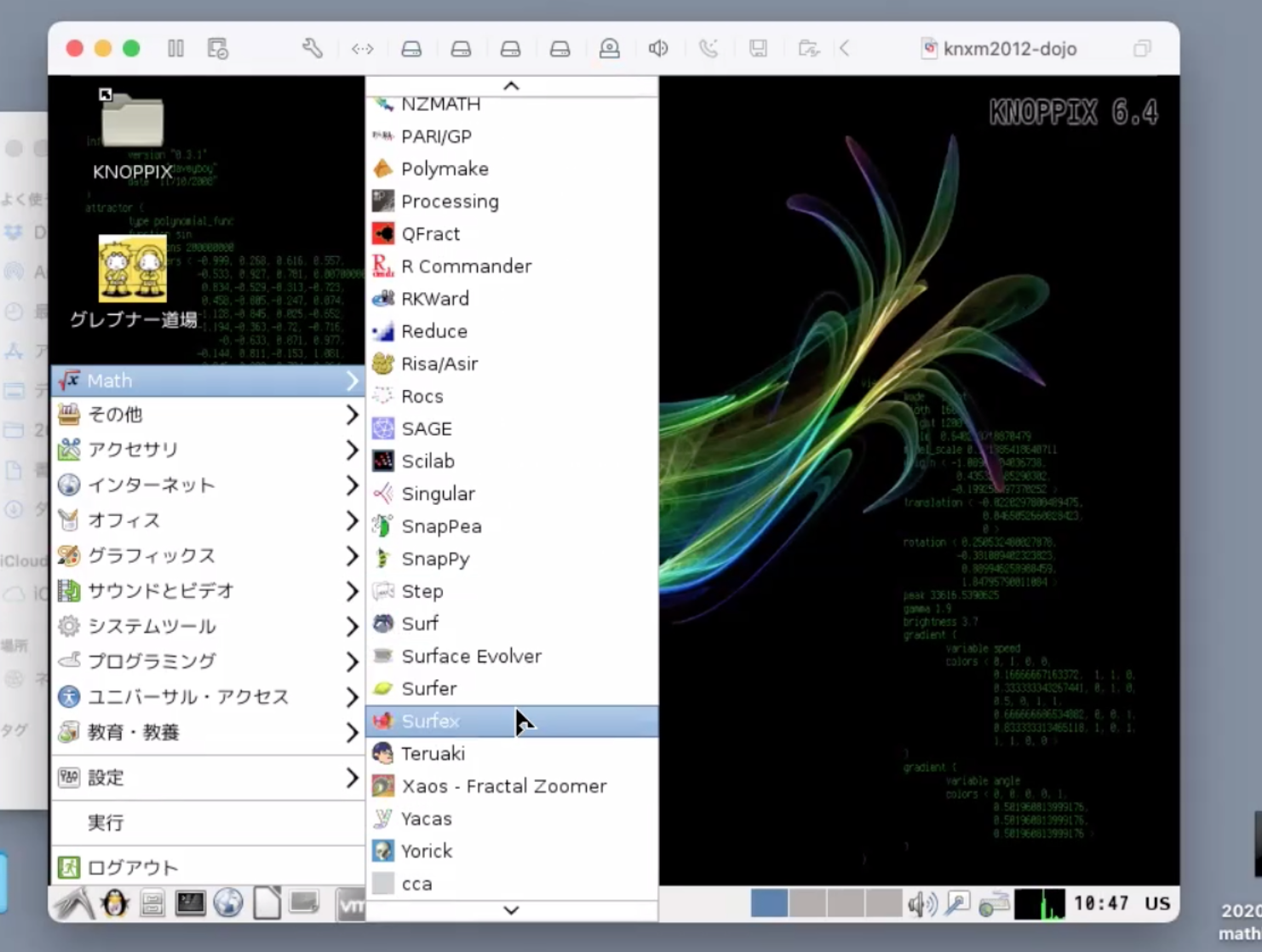
Task: Click the SnapPy icon
Action: pos(383,559)
